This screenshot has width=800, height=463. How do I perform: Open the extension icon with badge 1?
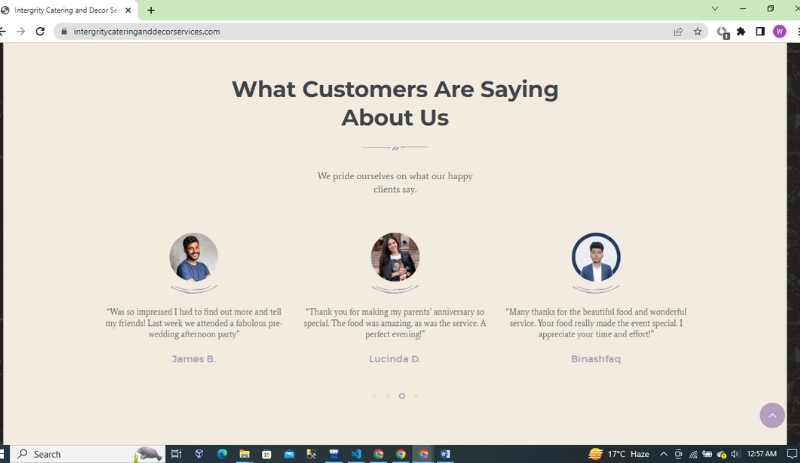click(x=722, y=33)
